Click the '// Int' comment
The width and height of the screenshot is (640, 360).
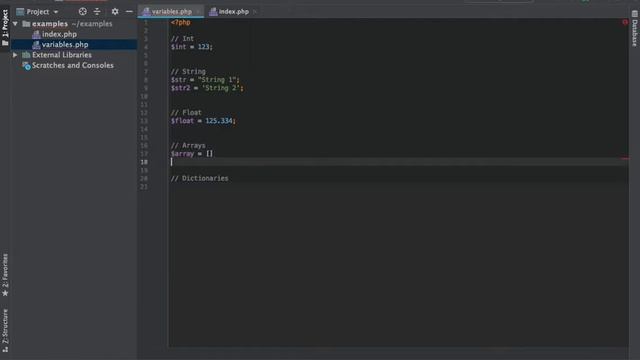pyautogui.click(x=182, y=39)
